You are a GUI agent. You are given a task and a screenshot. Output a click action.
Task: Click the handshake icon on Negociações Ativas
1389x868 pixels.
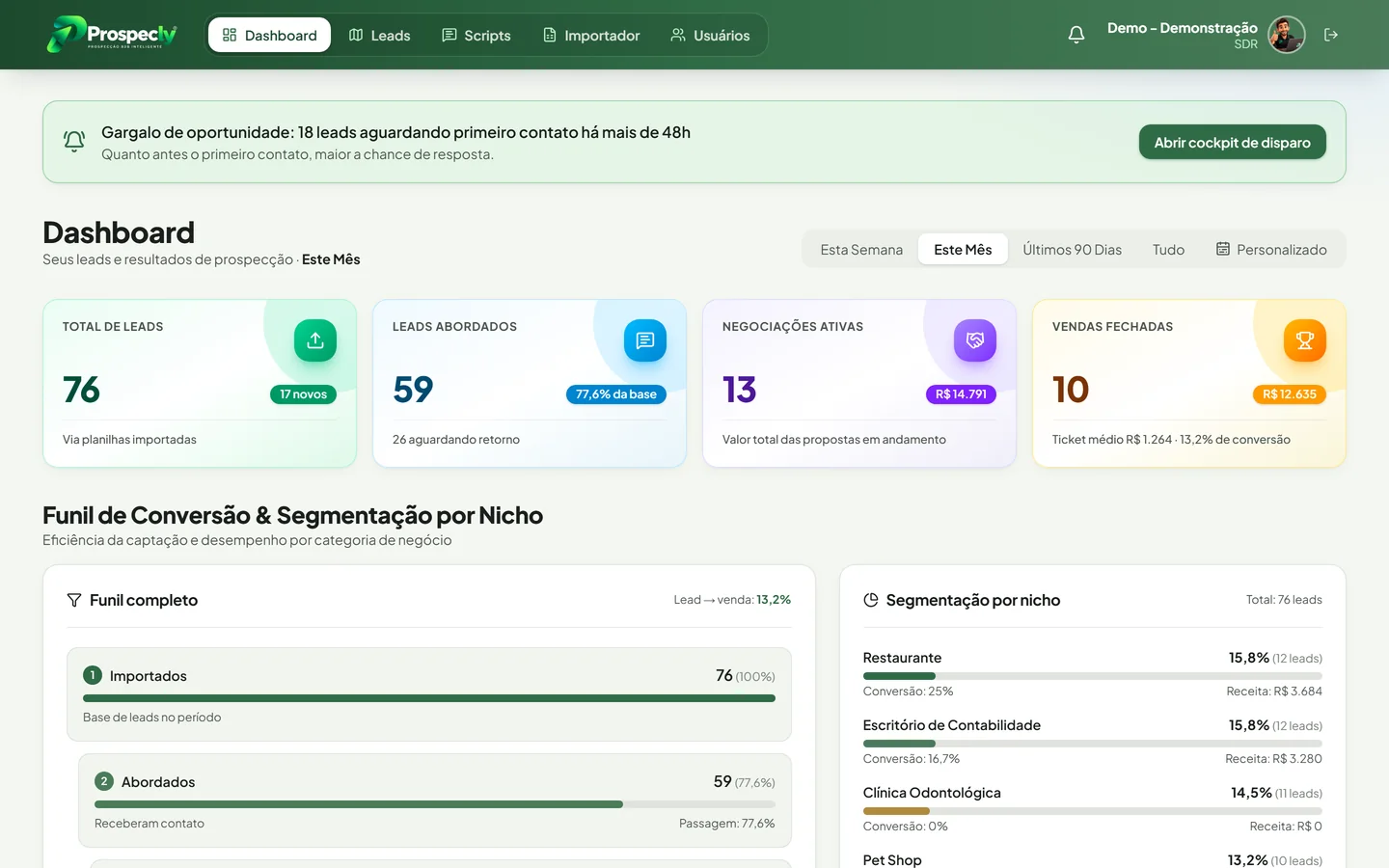click(x=975, y=340)
